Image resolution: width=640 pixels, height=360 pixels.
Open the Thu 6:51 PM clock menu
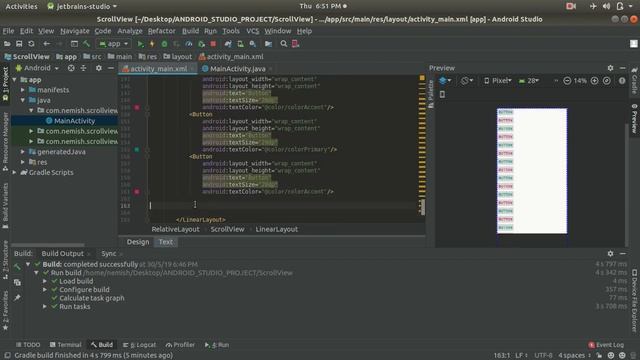322,6
